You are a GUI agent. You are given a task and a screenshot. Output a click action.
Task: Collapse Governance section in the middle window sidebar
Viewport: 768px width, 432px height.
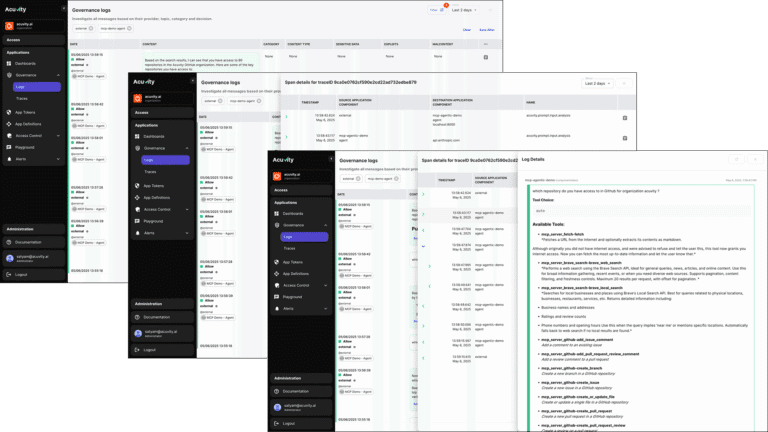(x=187, y=148)
